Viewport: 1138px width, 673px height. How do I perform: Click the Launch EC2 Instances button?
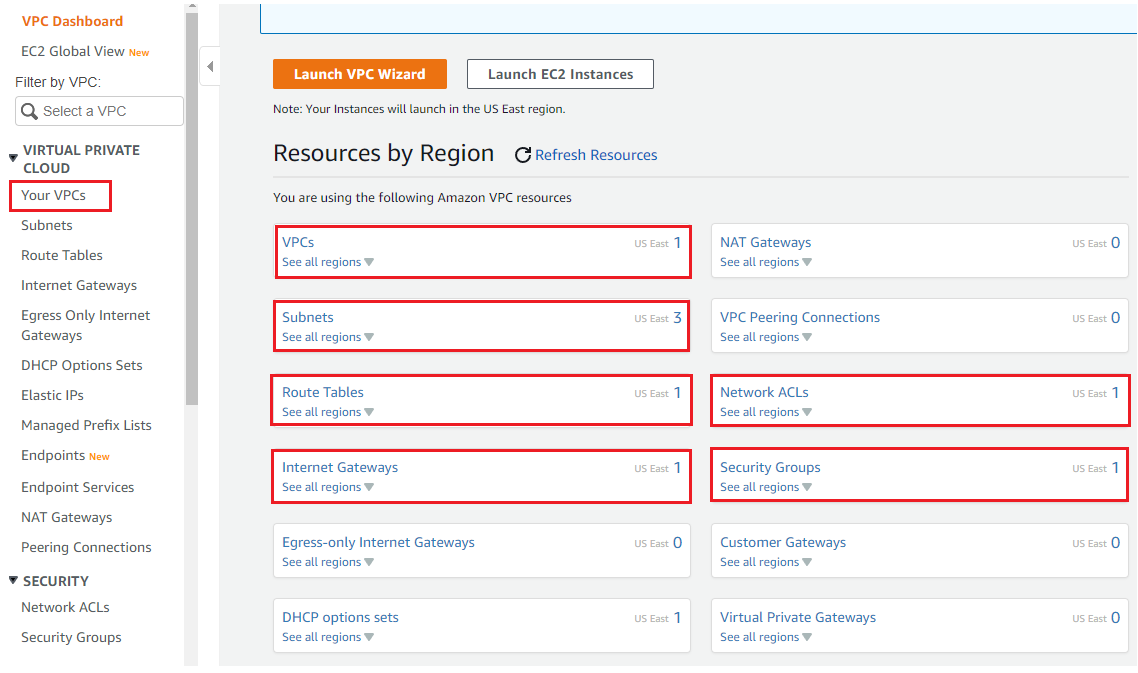coord(560,74)
